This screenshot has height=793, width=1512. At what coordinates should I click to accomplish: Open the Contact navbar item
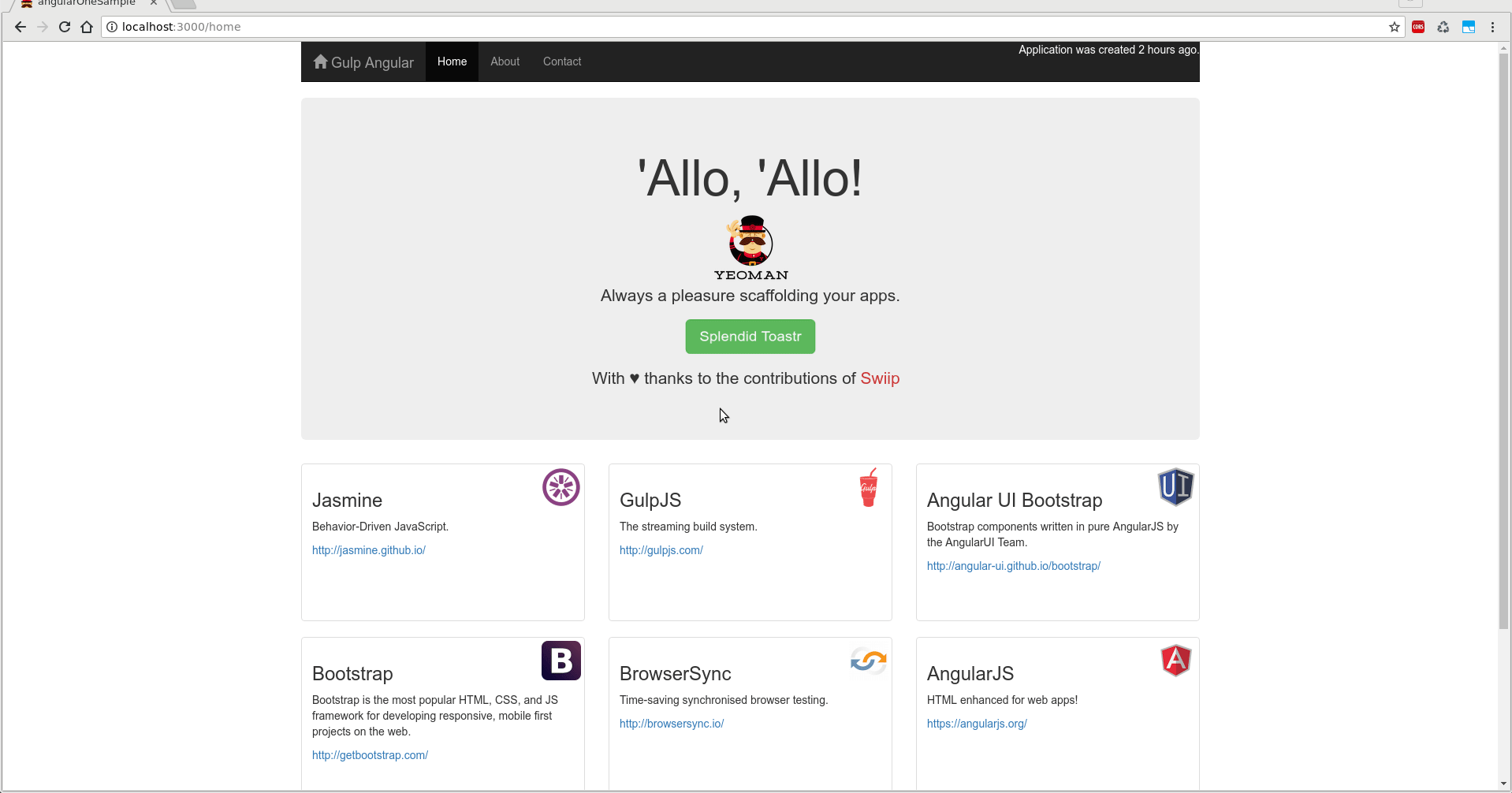(562, 61)
